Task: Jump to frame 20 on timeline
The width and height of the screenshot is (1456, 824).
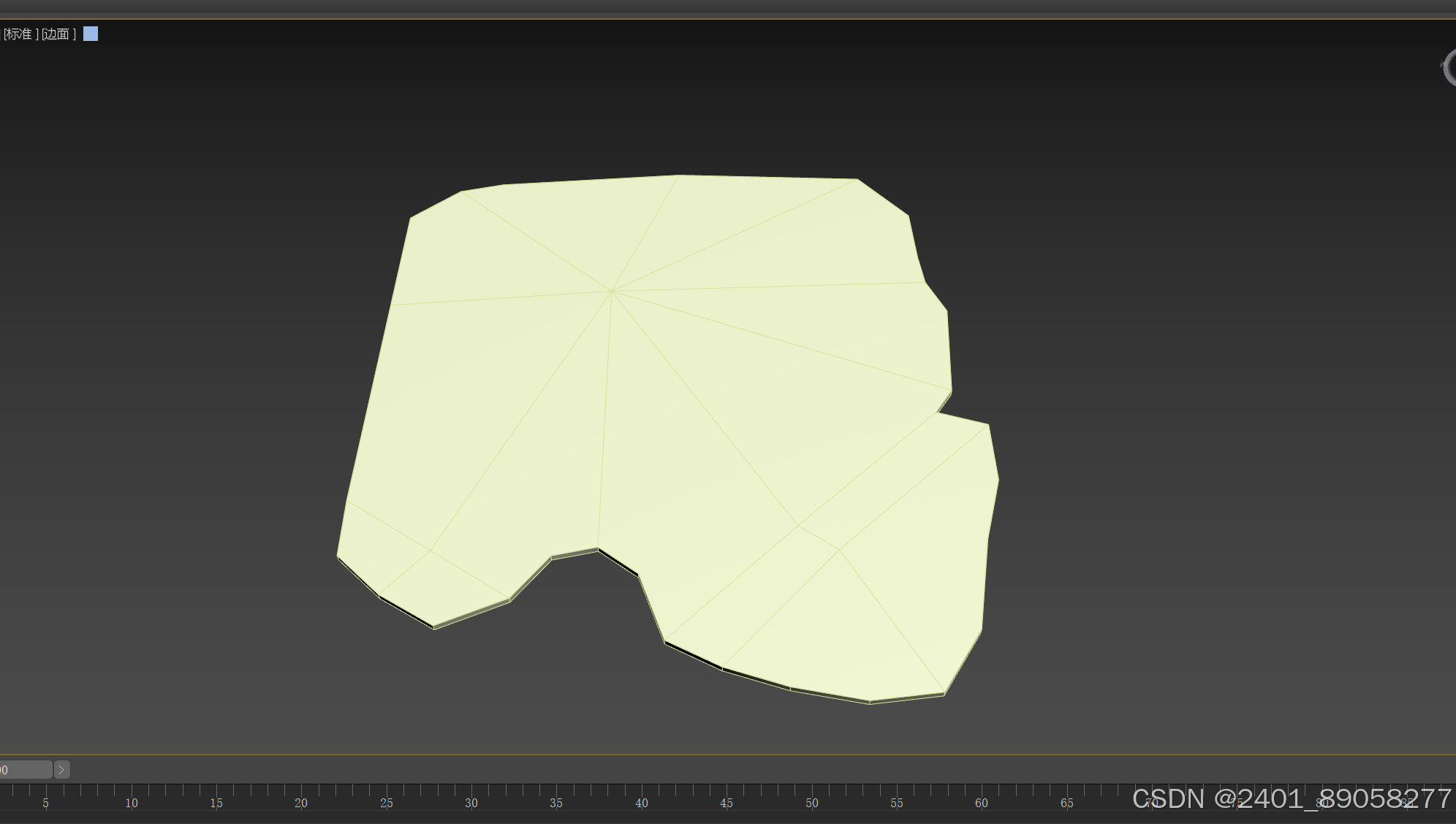Action: (x=300, y=802)
